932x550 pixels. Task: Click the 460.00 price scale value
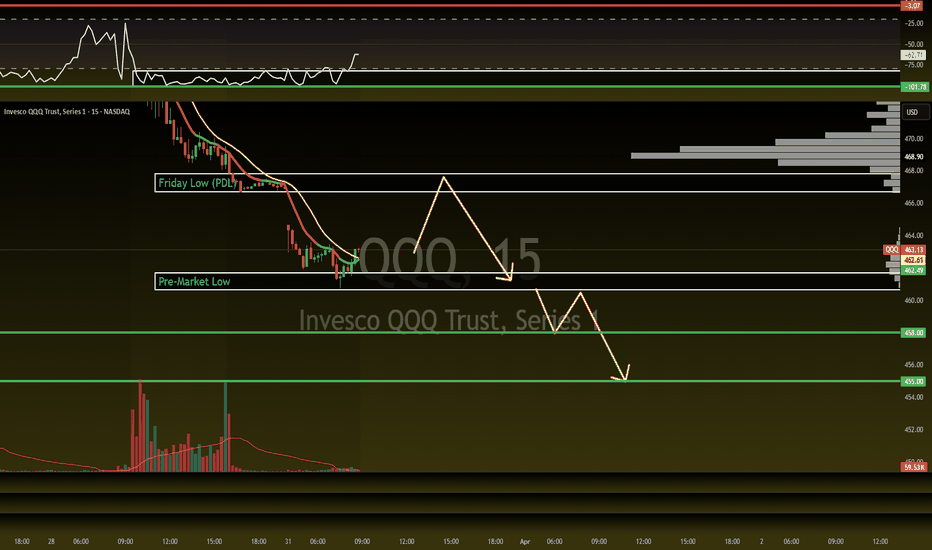[914, 300]
